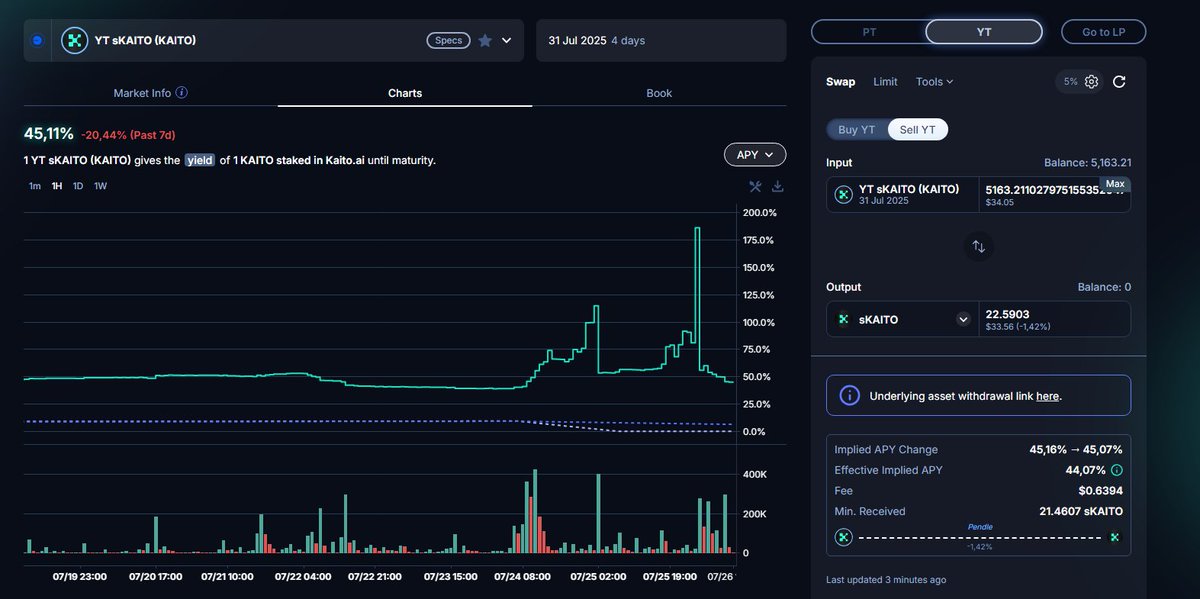This screenshot has width=1200, height=599.
Task: Swap input and output direction icon
Action: tap(979, 246)
